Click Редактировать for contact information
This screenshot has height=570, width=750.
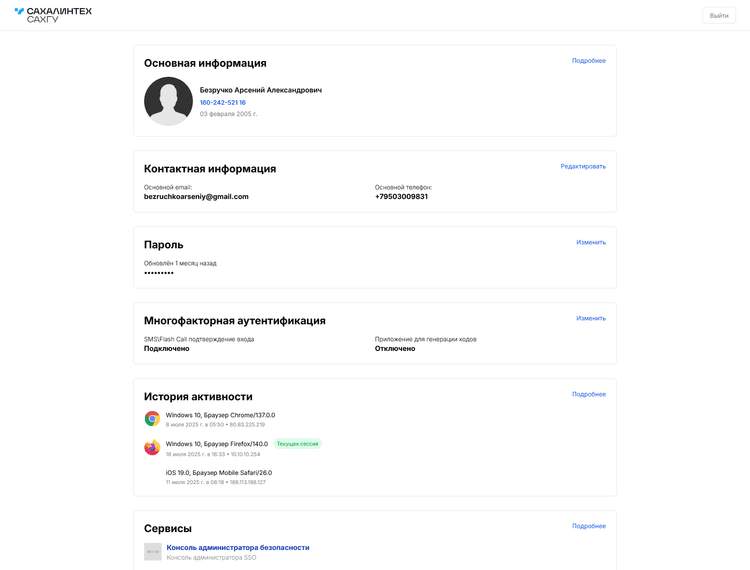click(583, 166)
